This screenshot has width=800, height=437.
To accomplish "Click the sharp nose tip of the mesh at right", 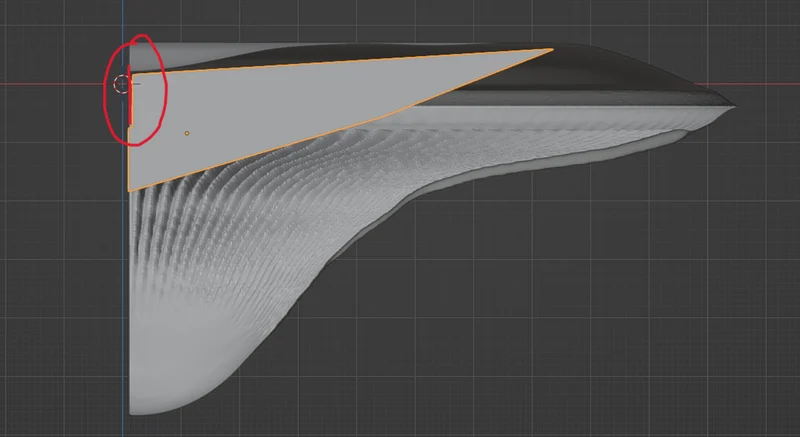I will 733,106.
